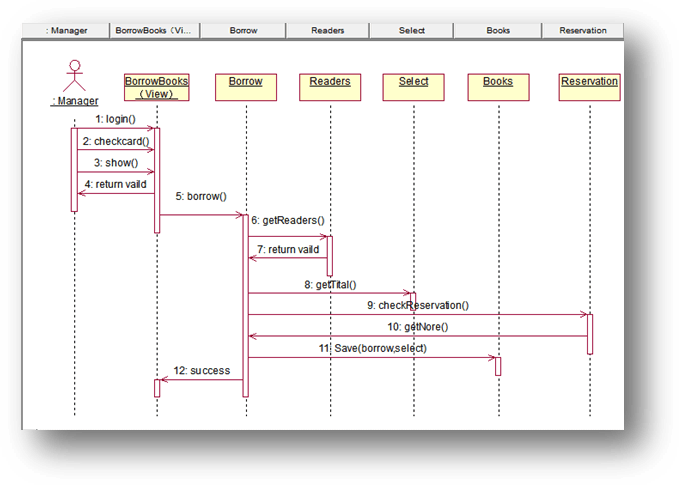This screenshot has width=679, height=485.
Task: Click the '11: Save(borrow,select)' message label
Action: click(373, 349)
